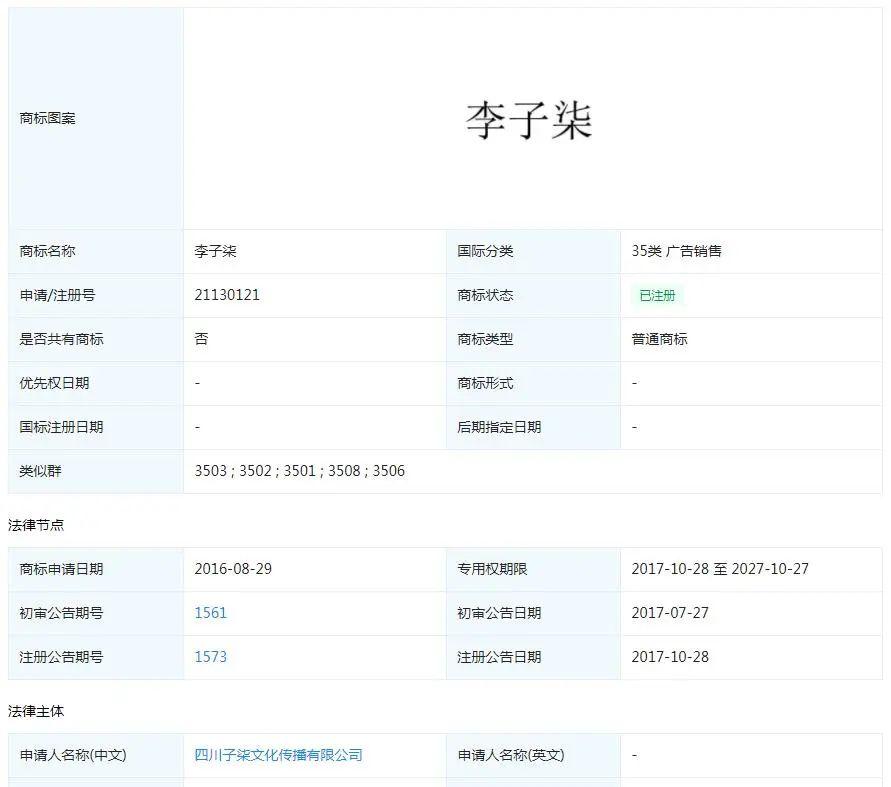Click the 是否共有商标 value 否
The image size is (891, 787).
click(201, 339)
